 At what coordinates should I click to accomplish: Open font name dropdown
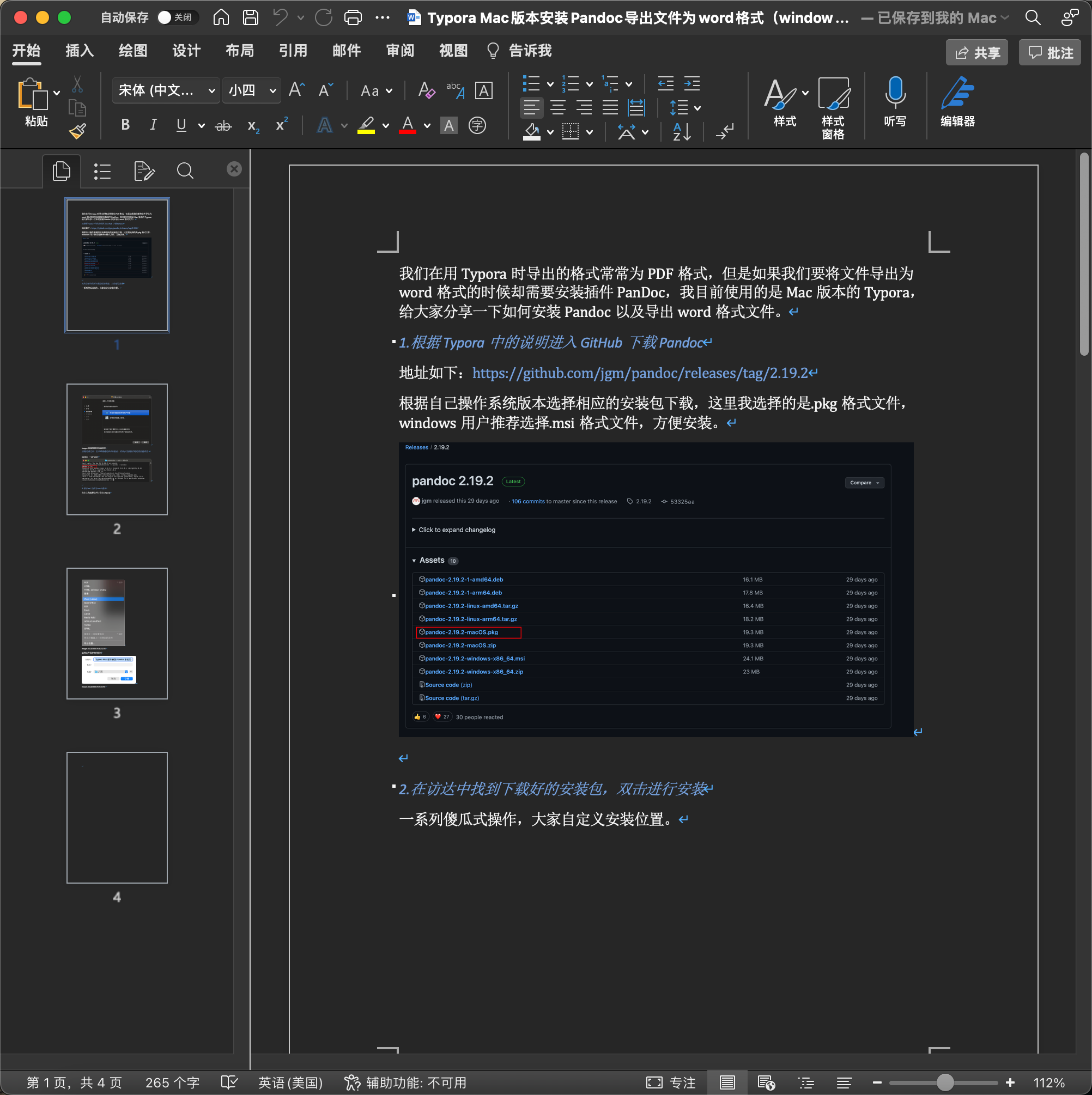(x=211, y=90)
